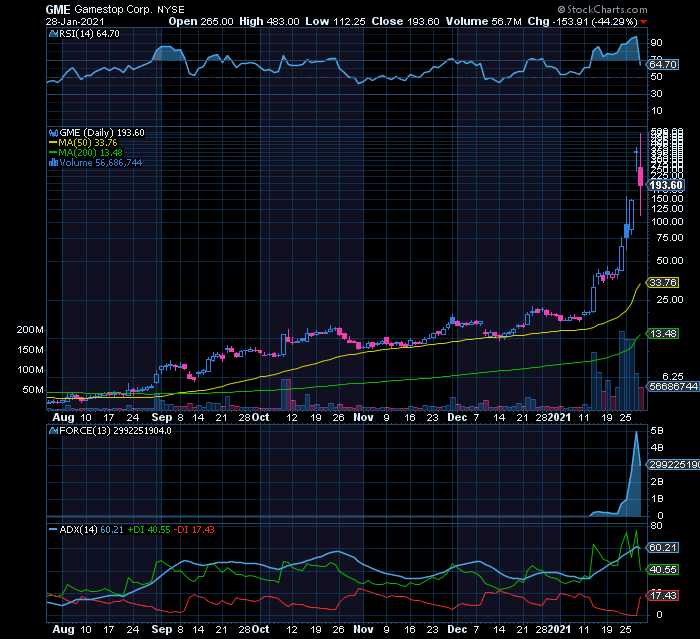The width and height of the screenshot is (700, 639).
Task: Click the Volume 56.7M header value
Action: pos(483,21)
